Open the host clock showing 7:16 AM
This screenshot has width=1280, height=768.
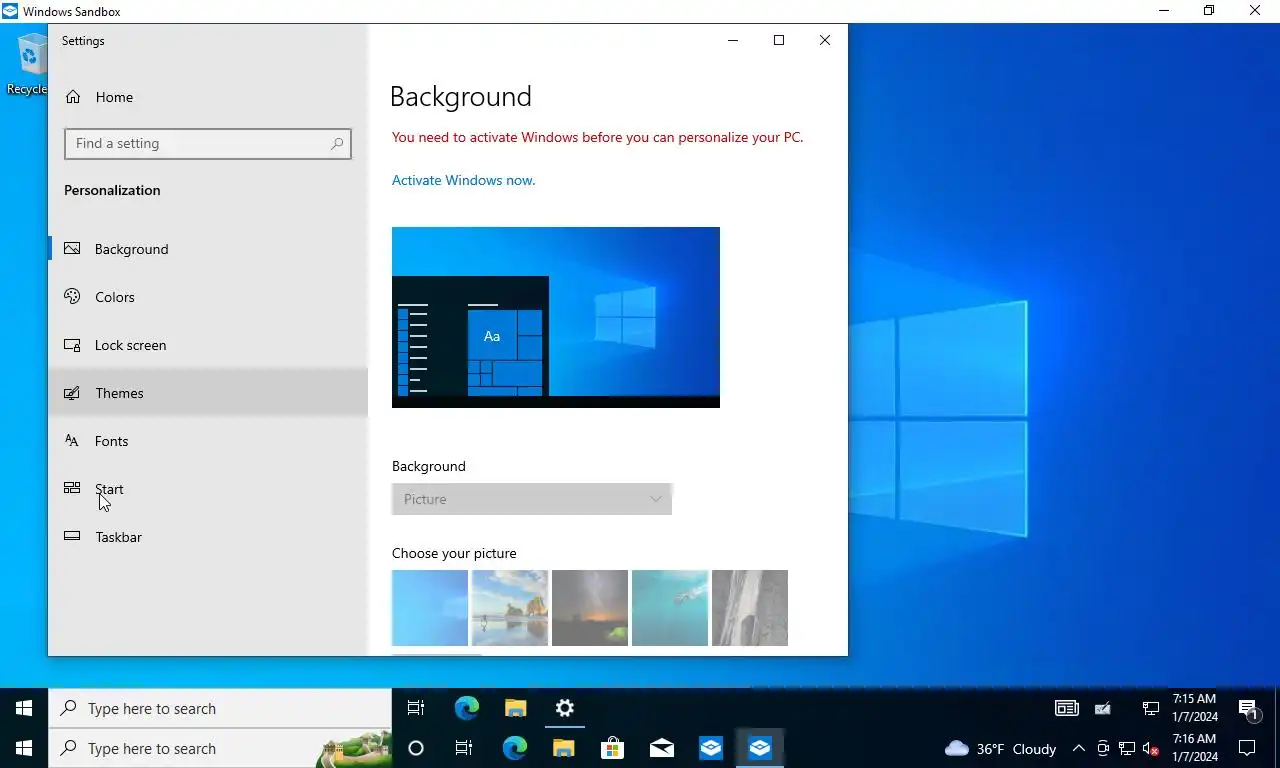(1194, 748)
